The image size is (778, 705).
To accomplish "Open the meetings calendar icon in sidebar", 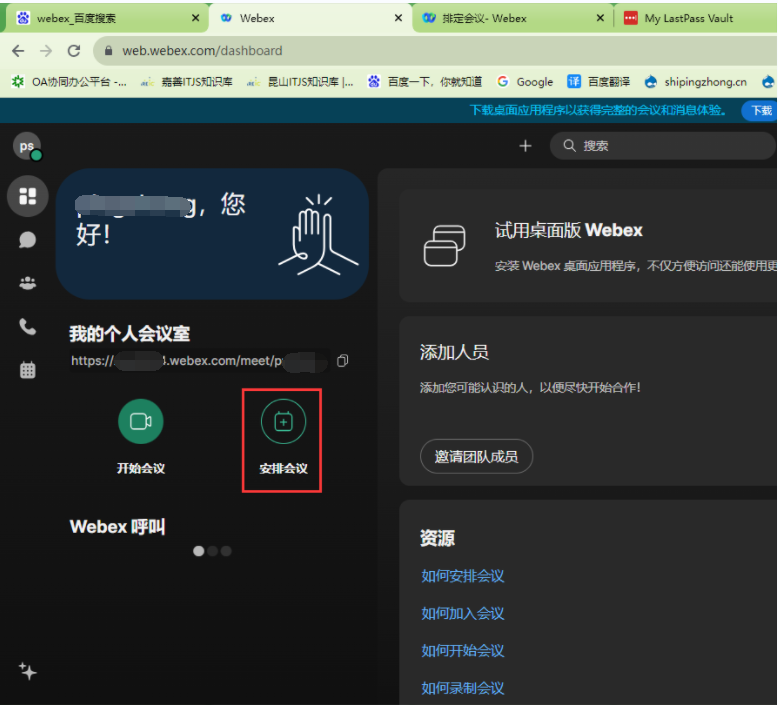I will [x=28, y=370].
